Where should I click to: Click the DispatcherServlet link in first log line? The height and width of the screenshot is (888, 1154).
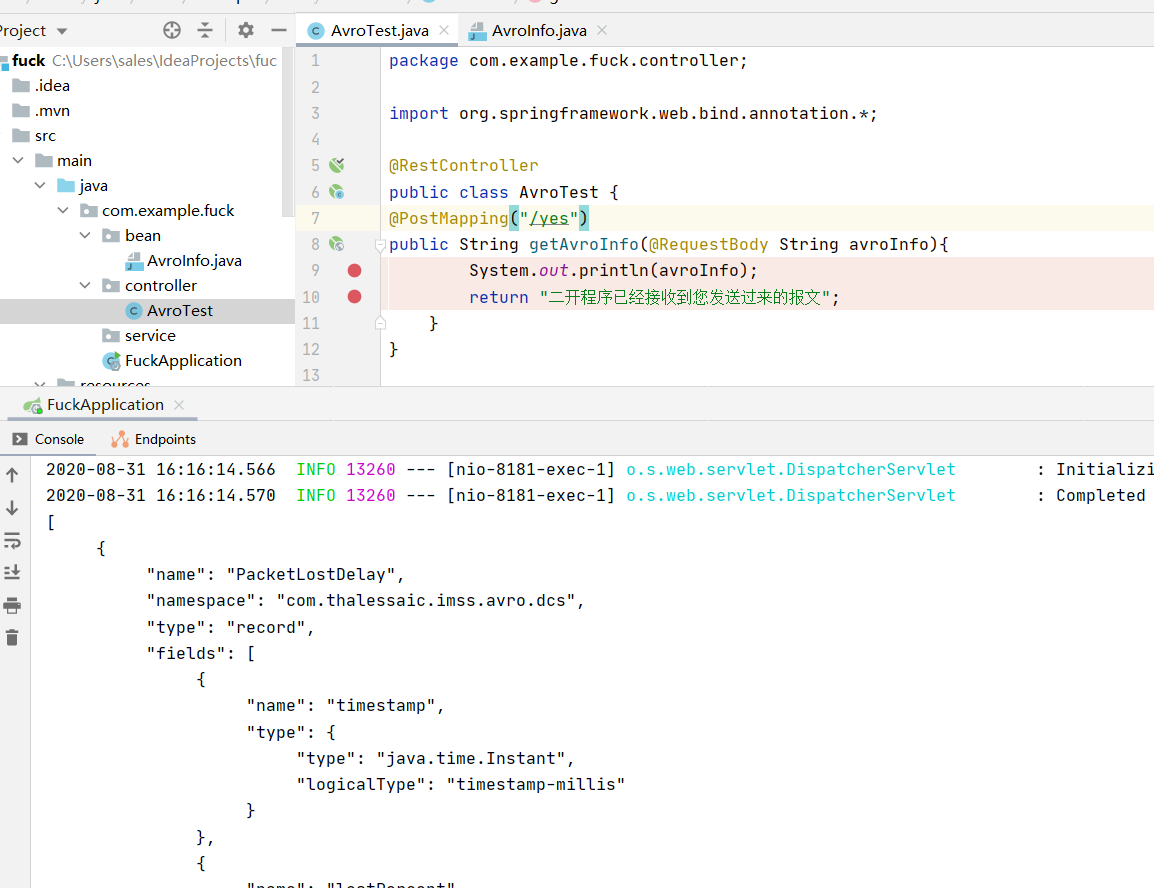[x=790, y=469]
